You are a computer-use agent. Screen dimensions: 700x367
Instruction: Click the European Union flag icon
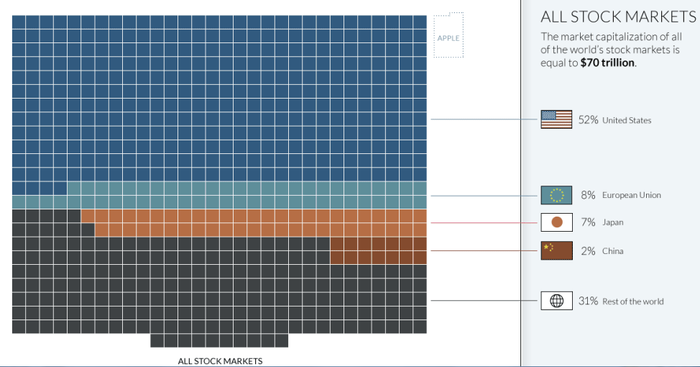556,195
